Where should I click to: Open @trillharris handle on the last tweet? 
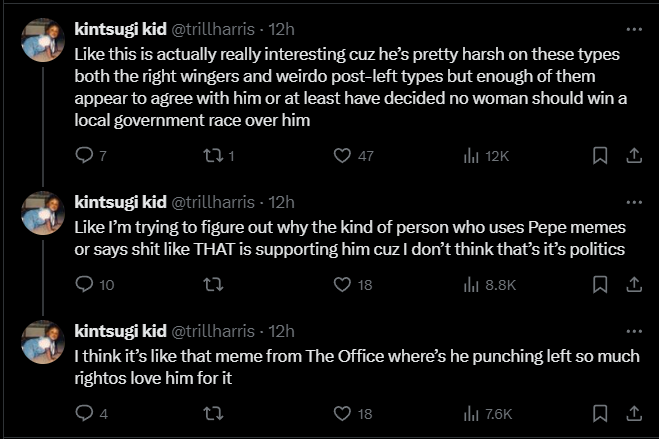click(213, 331)
